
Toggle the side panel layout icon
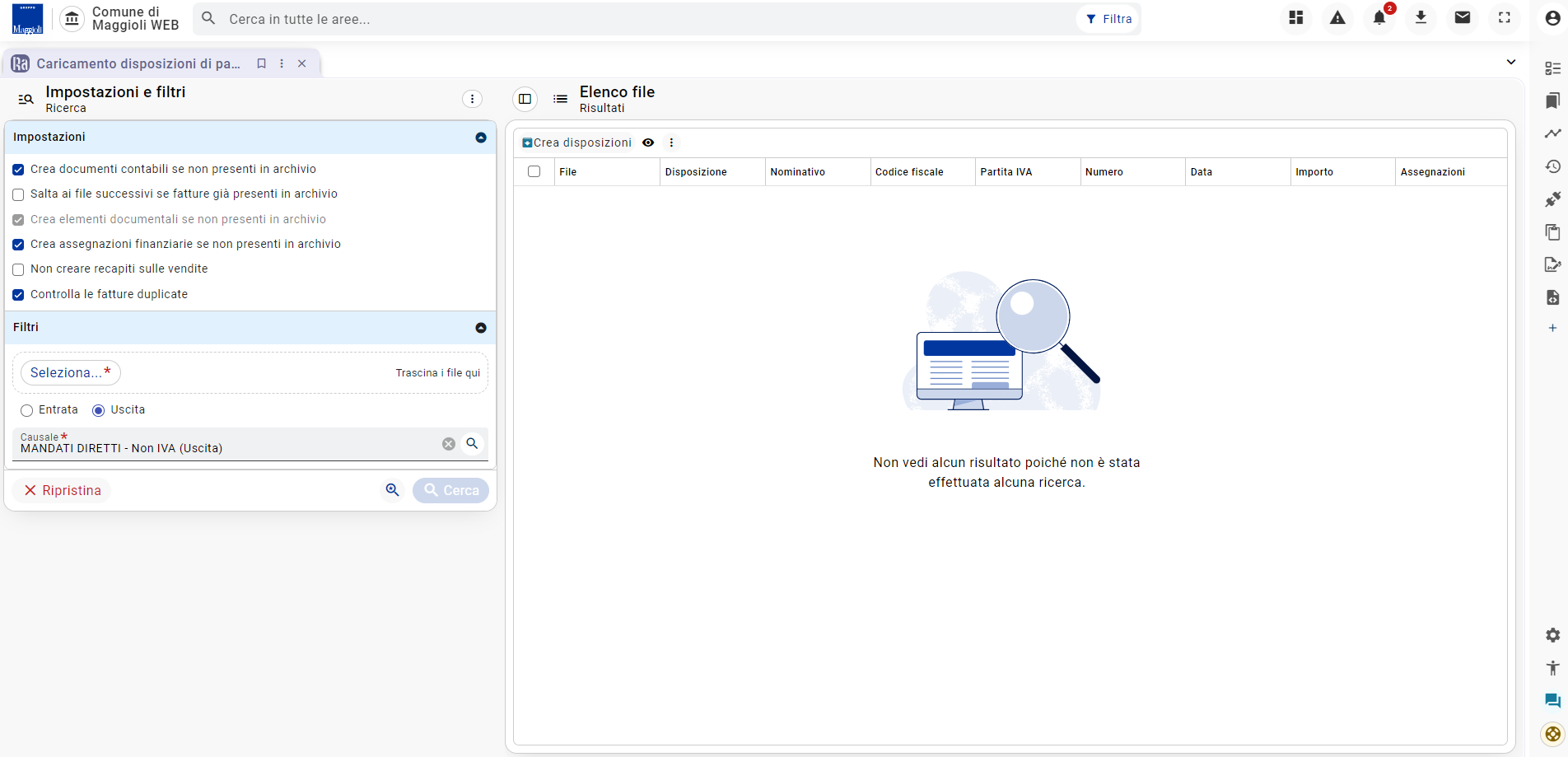[525, 99]
